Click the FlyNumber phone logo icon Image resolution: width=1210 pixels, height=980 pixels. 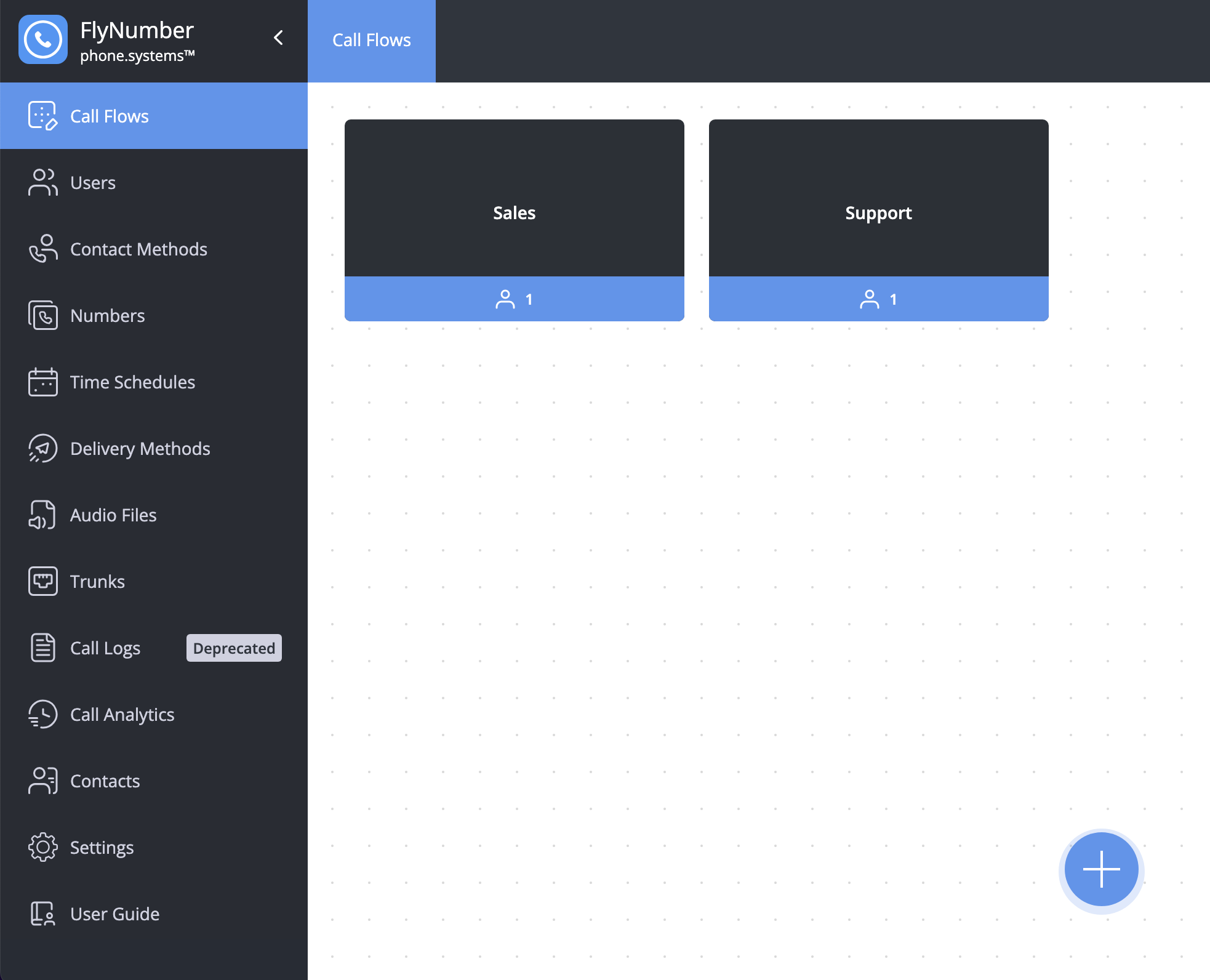42,39
